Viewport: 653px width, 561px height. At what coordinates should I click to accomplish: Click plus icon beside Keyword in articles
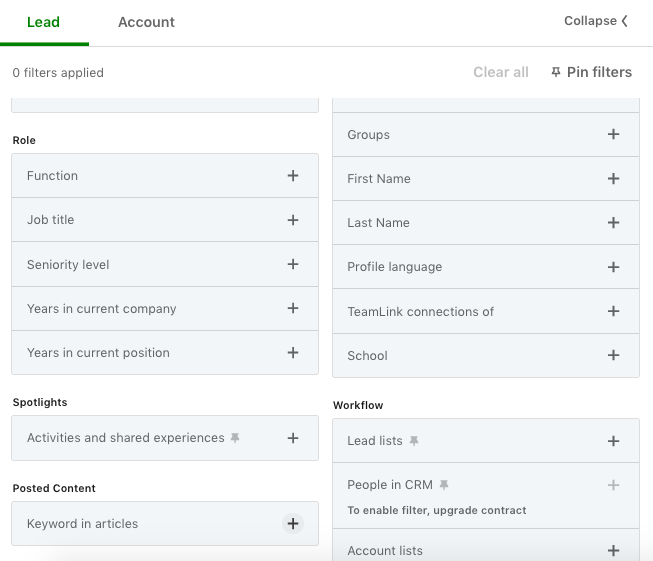292,524
